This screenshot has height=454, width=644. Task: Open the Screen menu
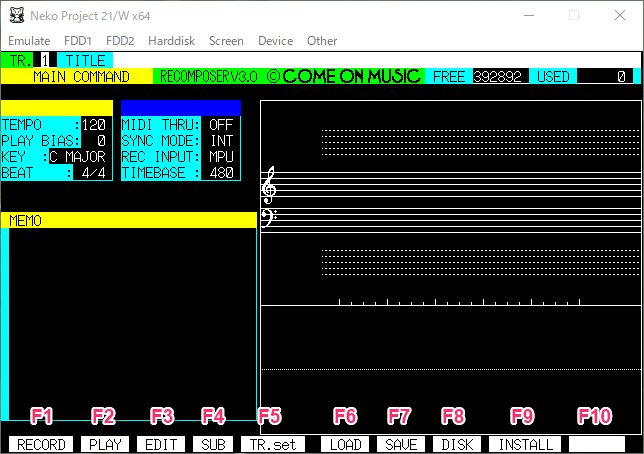pyautogui.click(x=226, y=41)
